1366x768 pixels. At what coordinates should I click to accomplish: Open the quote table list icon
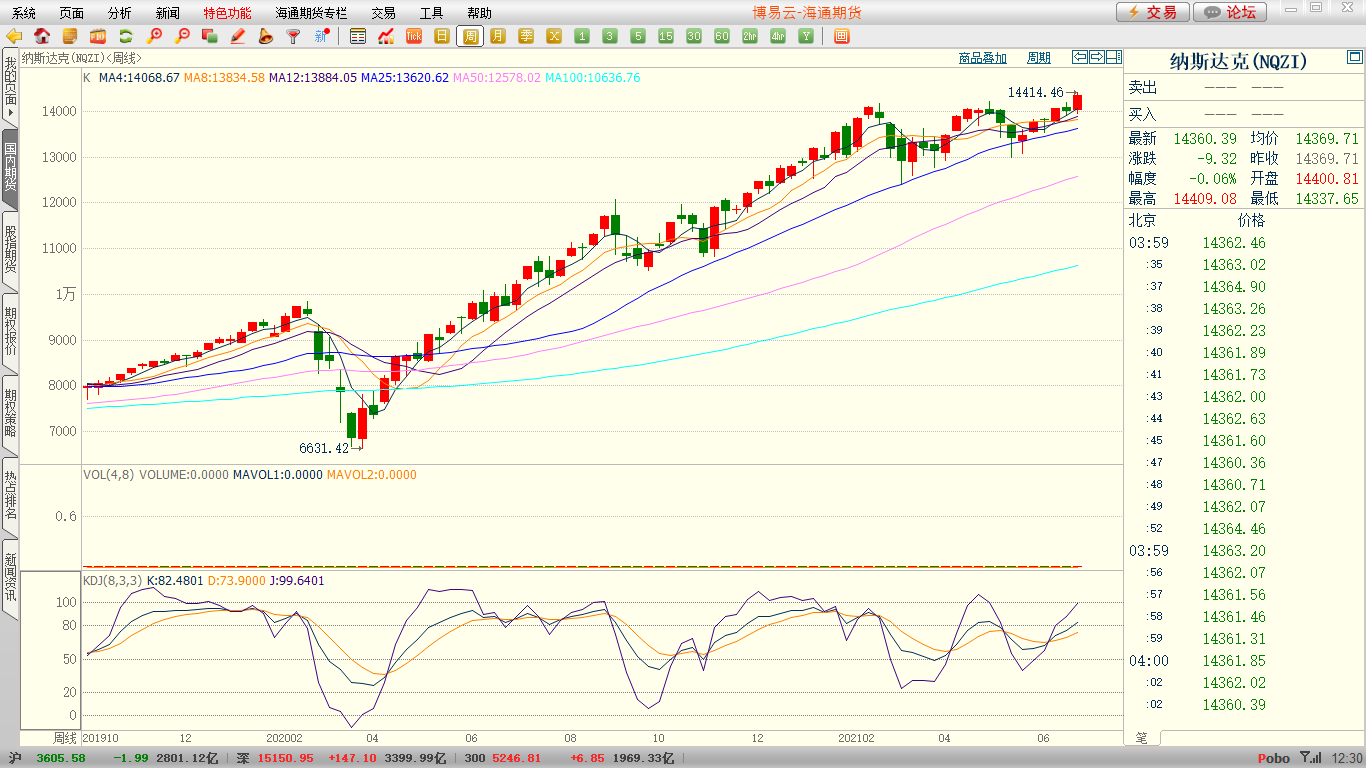tap(358, 36)
